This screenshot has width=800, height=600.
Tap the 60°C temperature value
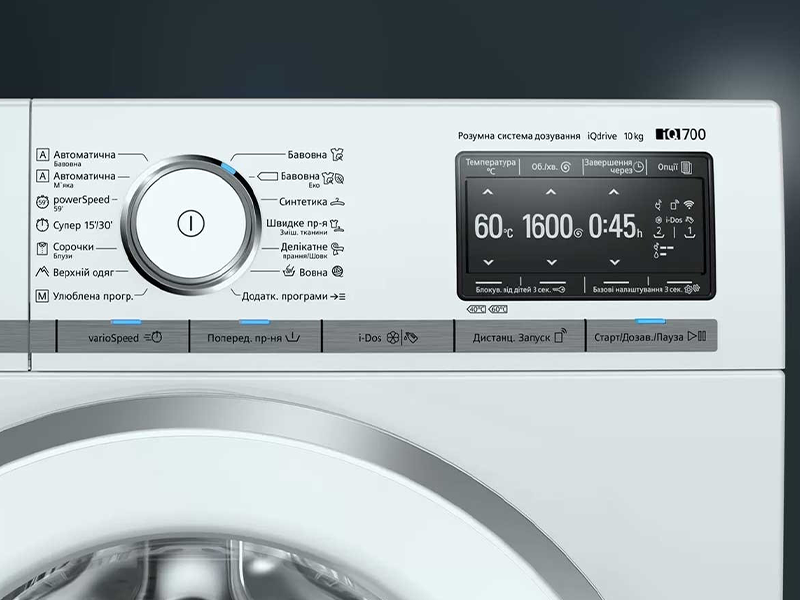[x=493, y=227]
